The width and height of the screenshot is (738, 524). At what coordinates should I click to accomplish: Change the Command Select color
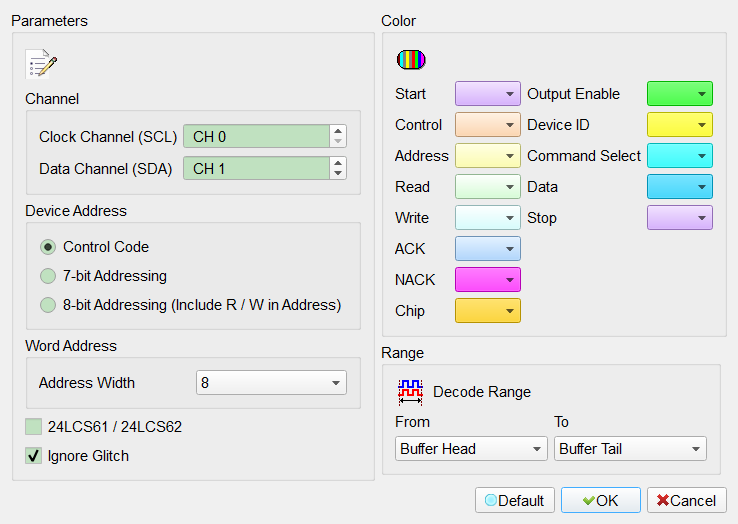coord(680,156)
